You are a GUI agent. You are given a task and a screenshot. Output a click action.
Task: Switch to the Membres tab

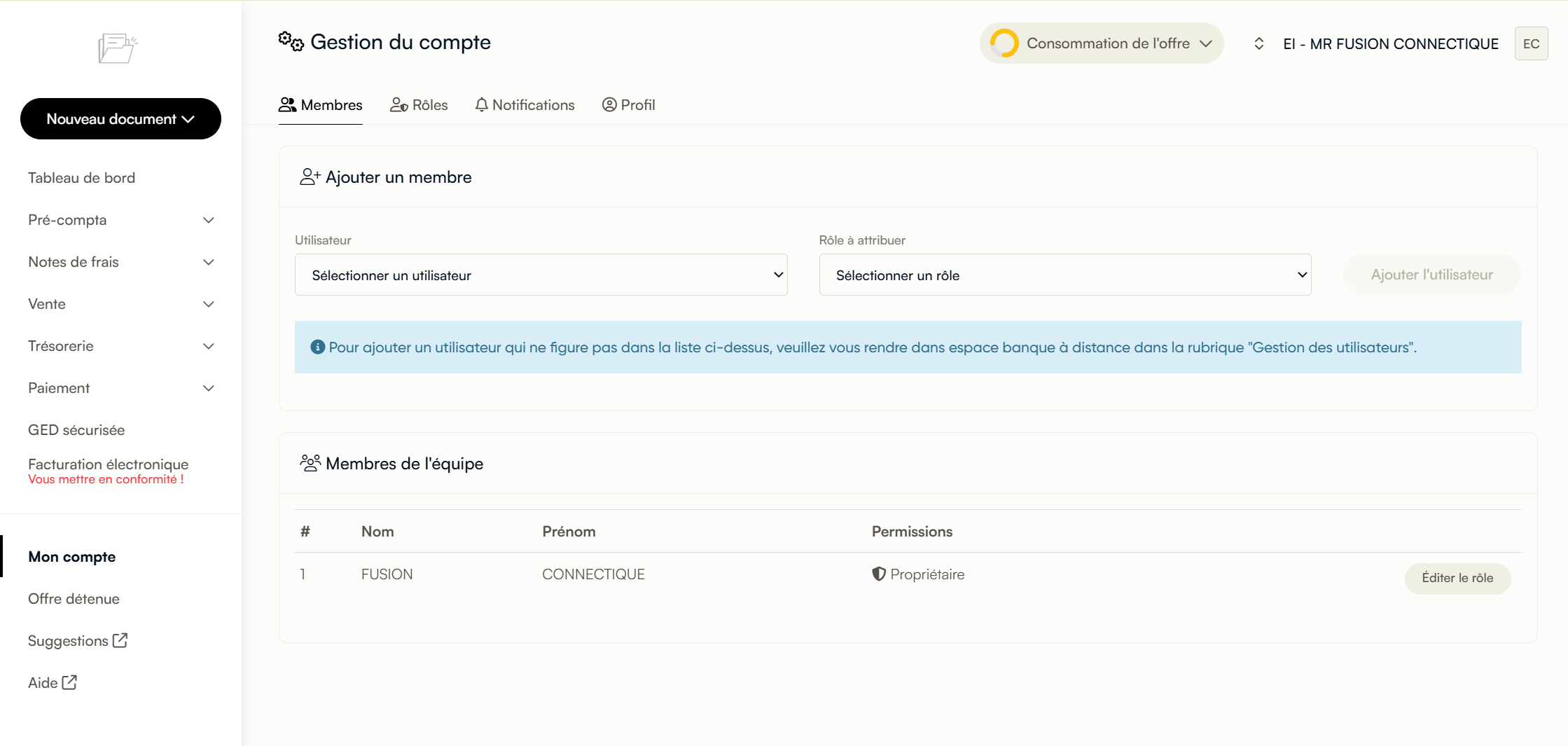[321, 105]
